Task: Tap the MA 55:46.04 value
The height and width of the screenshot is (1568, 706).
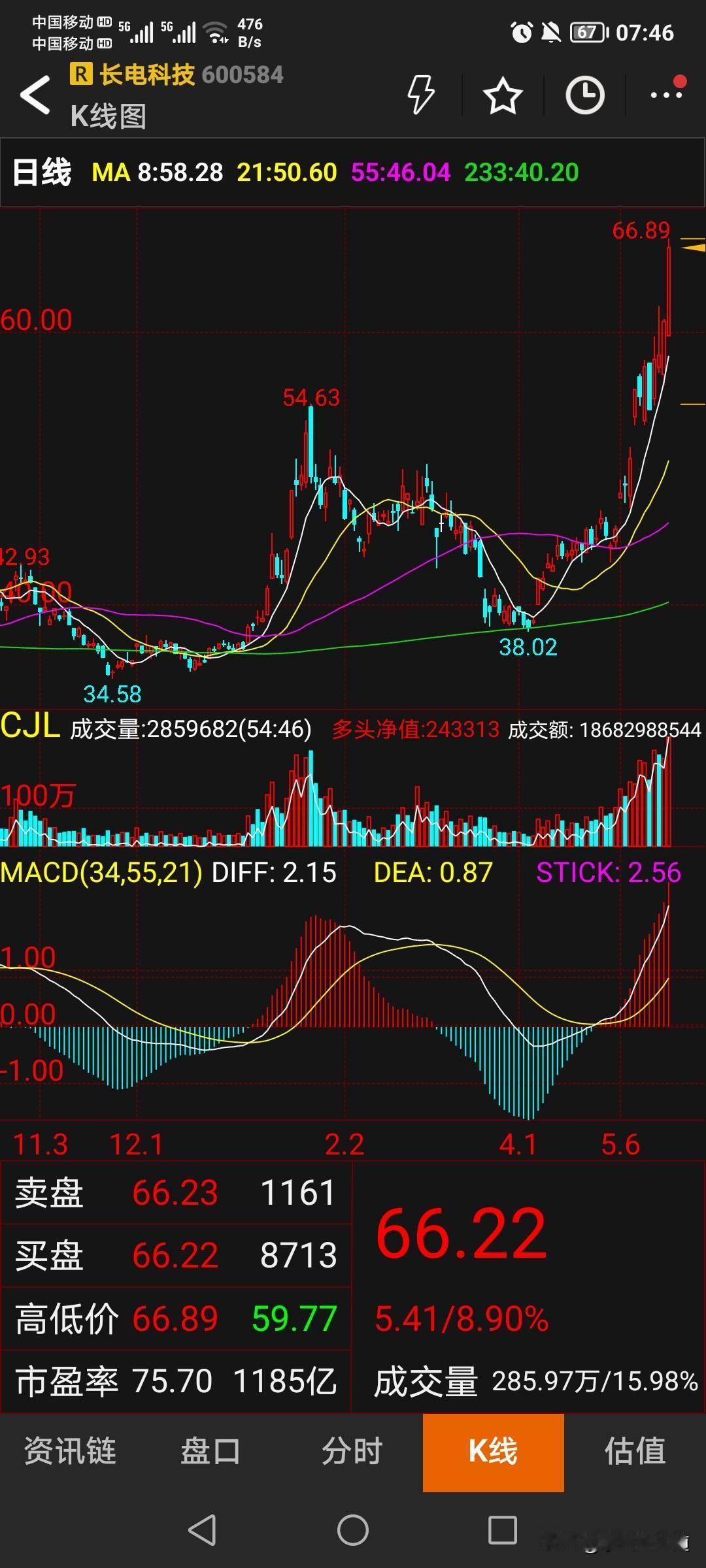Action: click(401, 172)
